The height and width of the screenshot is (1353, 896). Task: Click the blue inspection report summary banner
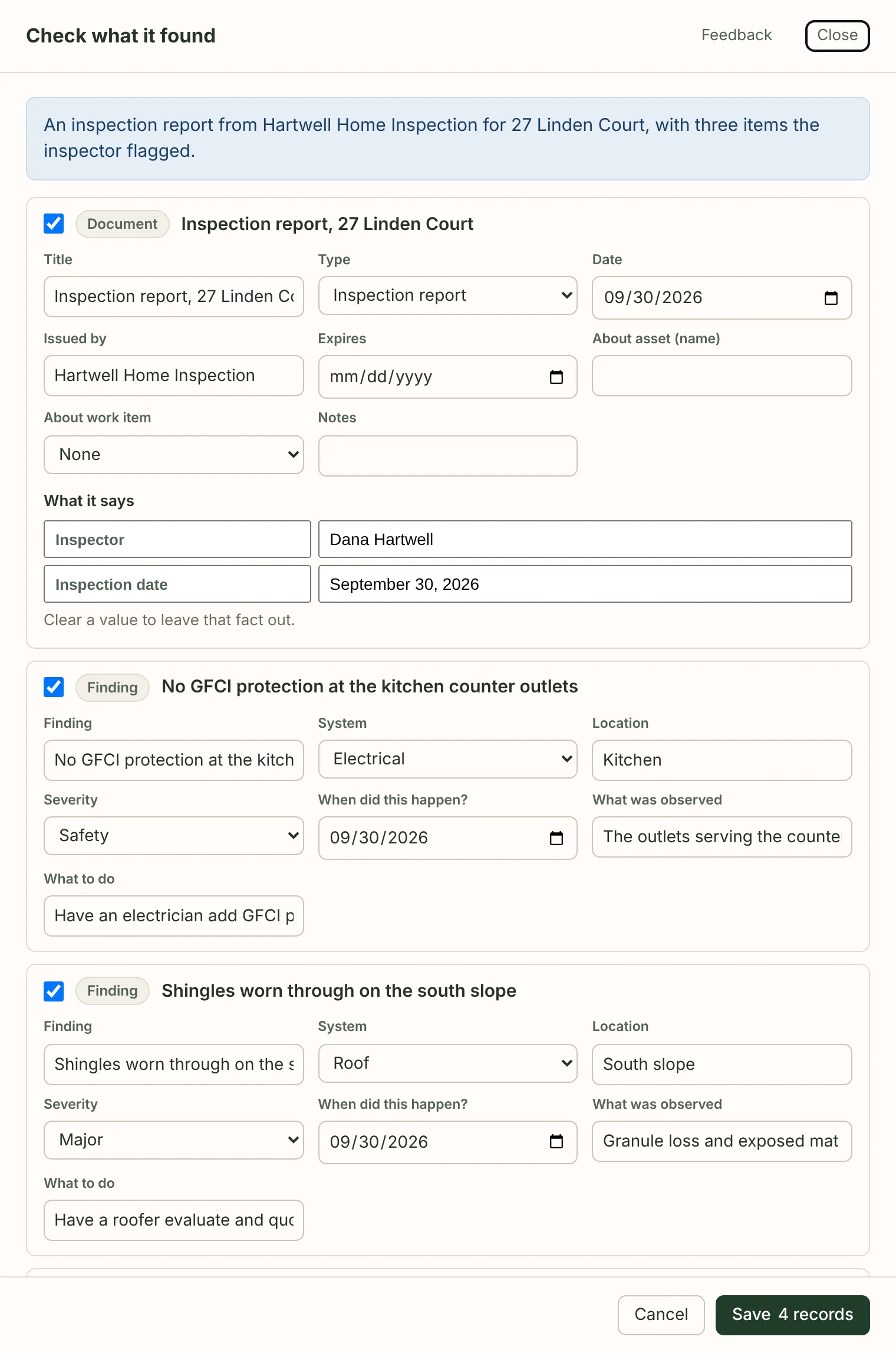447,139
